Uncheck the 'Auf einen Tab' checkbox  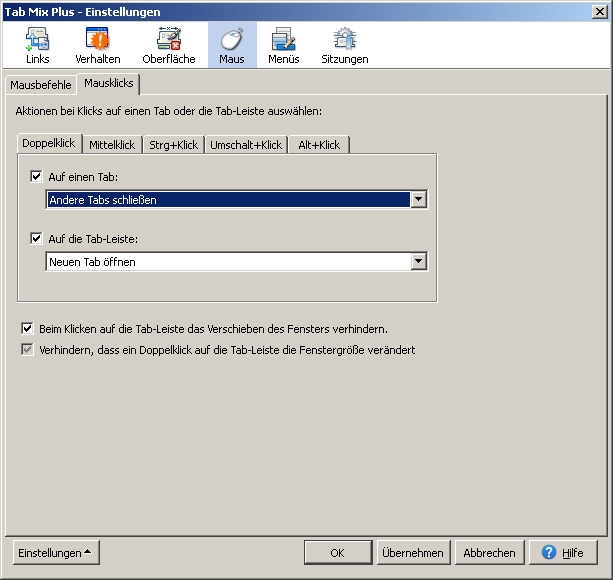(x=36, y=177)
